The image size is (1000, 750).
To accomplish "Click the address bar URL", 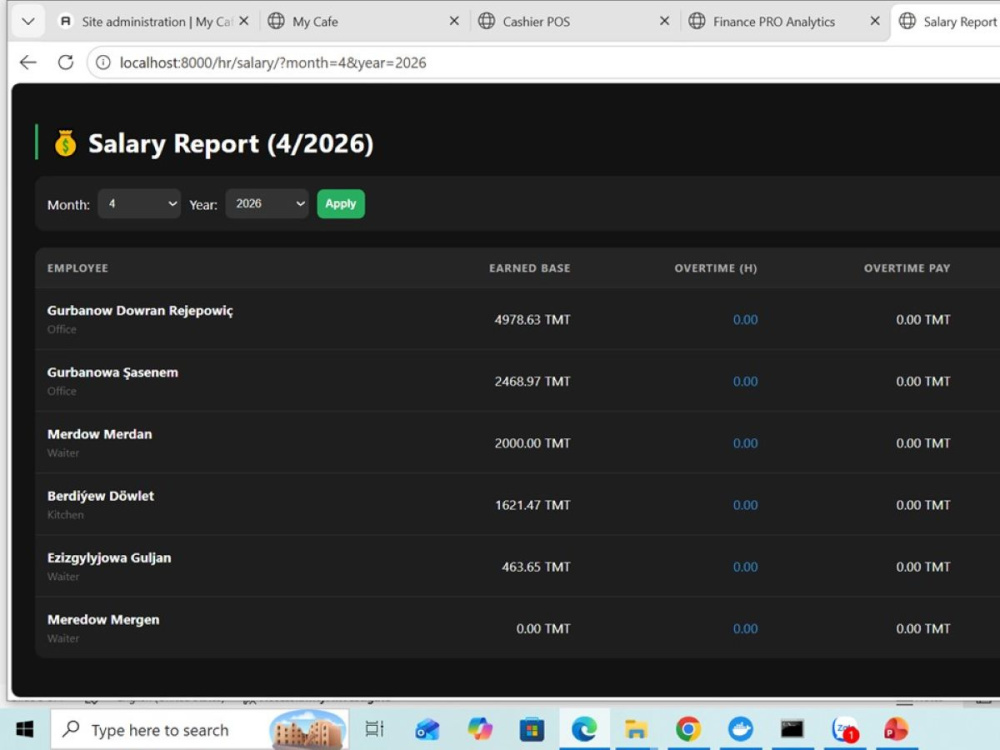I will tap(273, 62).
